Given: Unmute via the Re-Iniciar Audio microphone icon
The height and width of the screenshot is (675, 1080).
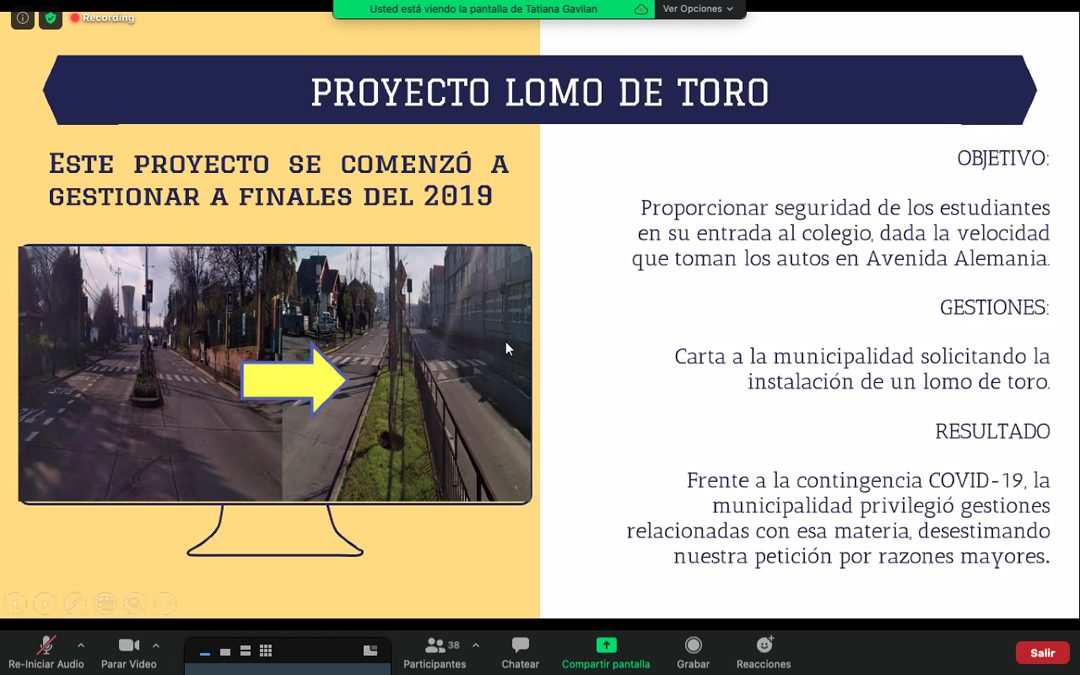Looking at the screenshot, I should [x=46, y=646].
